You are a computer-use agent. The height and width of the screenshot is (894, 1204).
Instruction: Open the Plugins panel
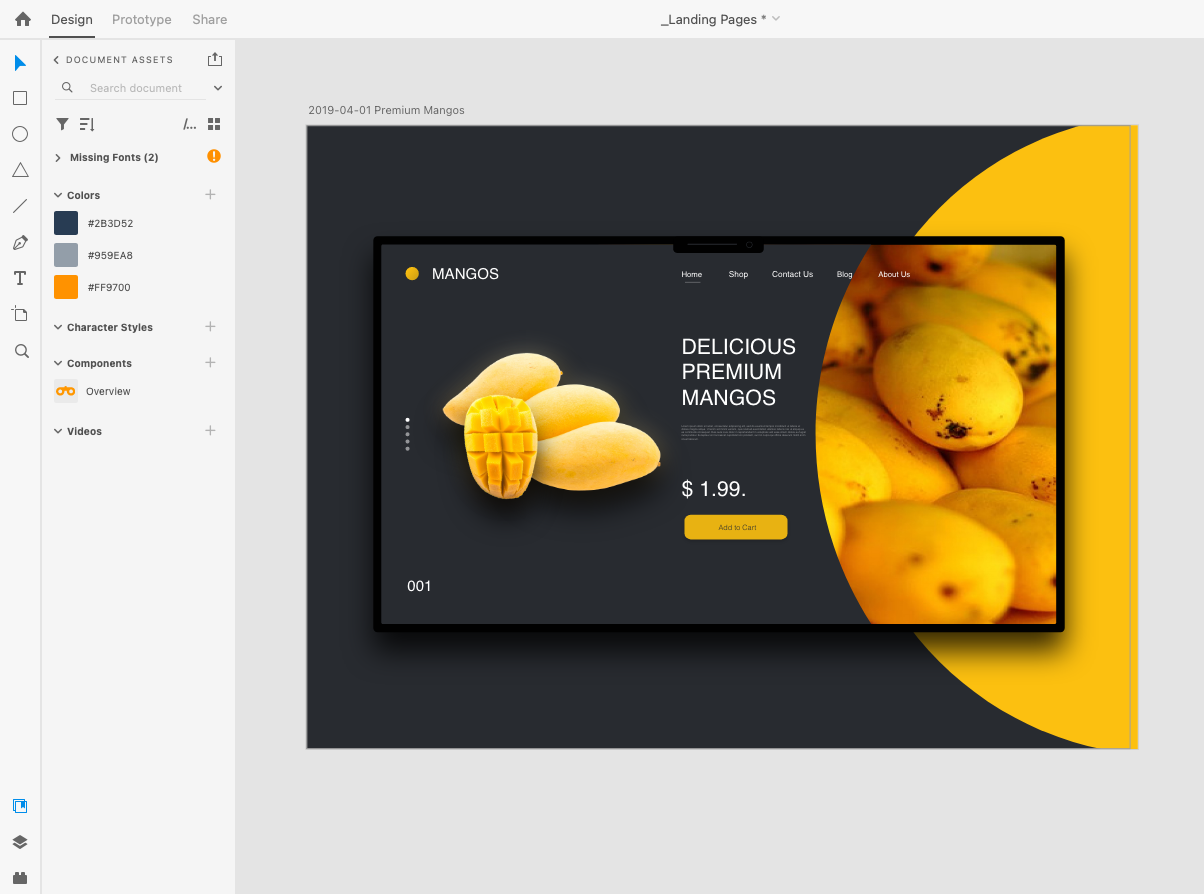click(19, 878)
